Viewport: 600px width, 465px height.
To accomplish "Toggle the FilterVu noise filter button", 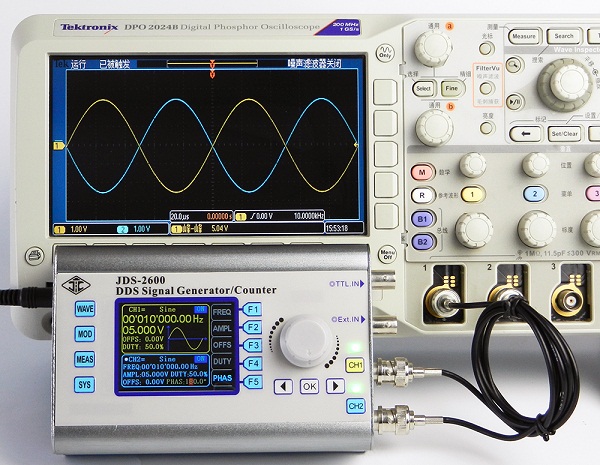I will pos(486,88).
